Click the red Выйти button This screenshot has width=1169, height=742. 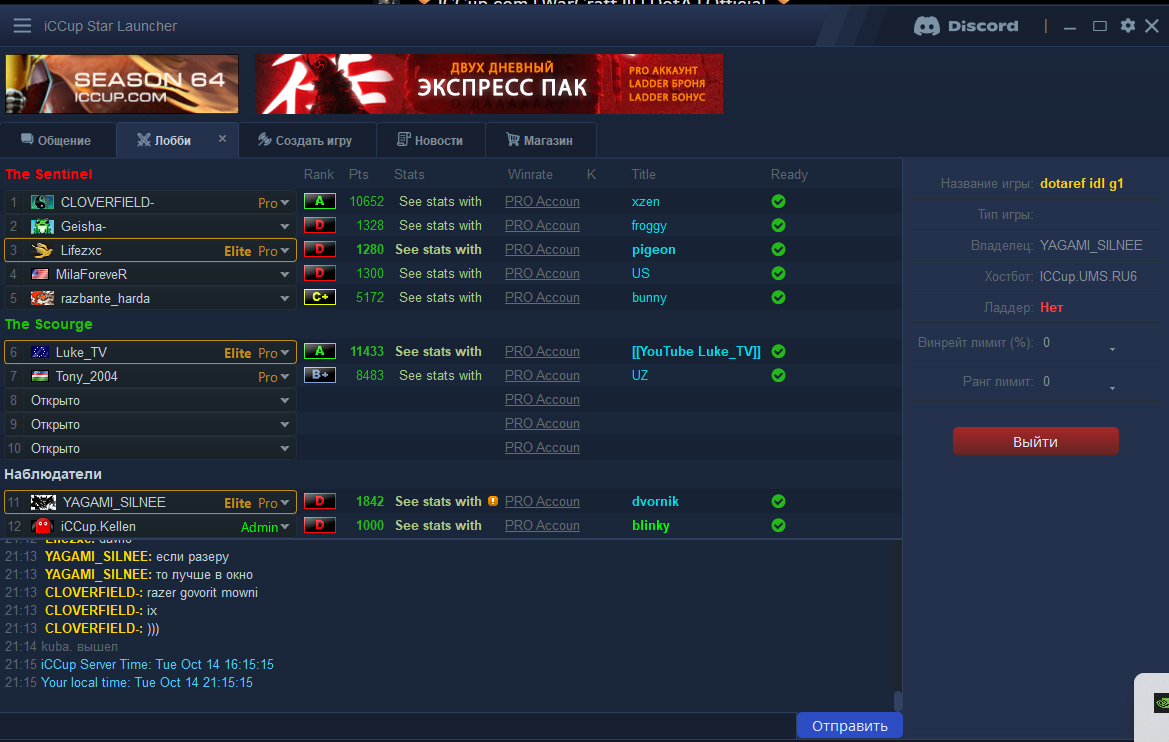[x=1036, y=441]
